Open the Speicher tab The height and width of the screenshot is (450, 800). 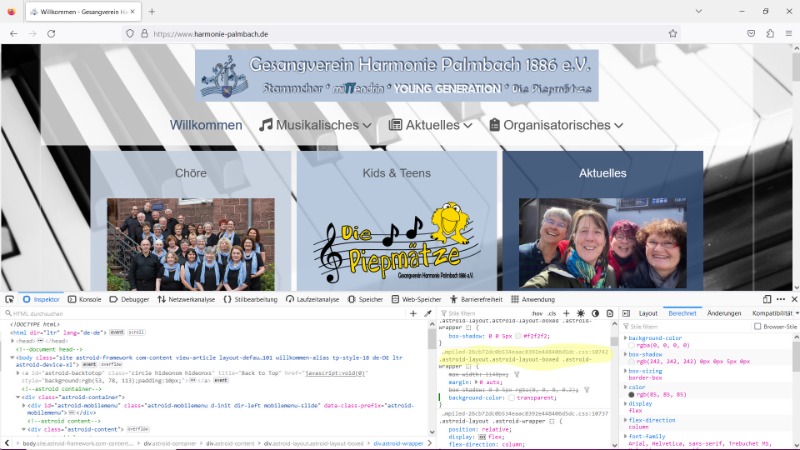pos(365,299)
